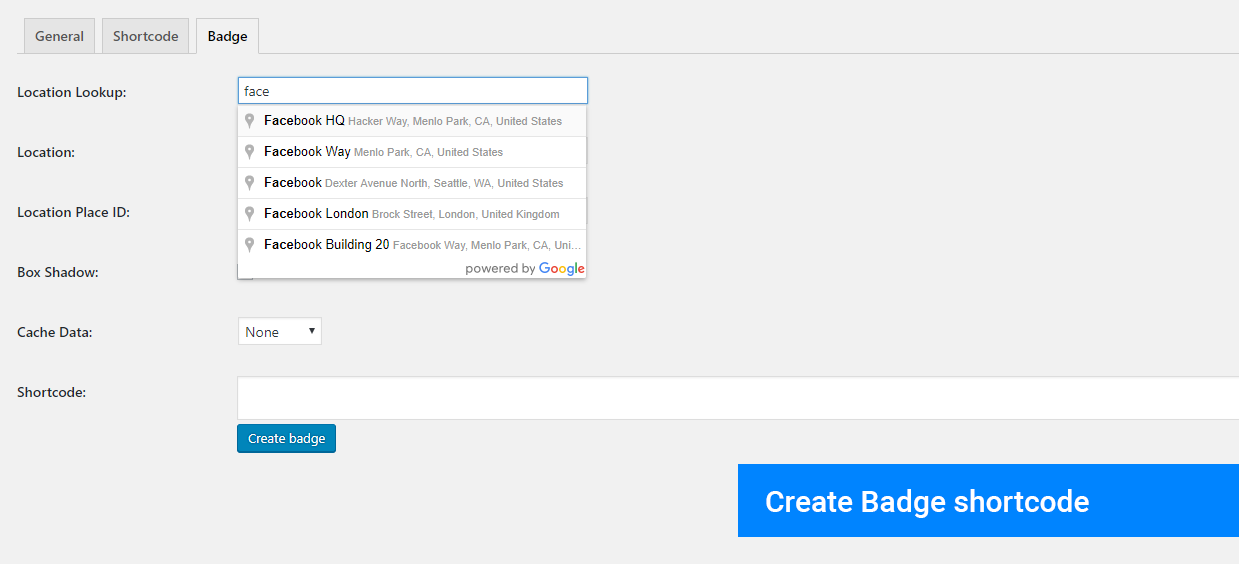This screenshot has height=564, width=1239.
Task: Click the map pin beside Facebook HQ
Action: coord(250,121)
